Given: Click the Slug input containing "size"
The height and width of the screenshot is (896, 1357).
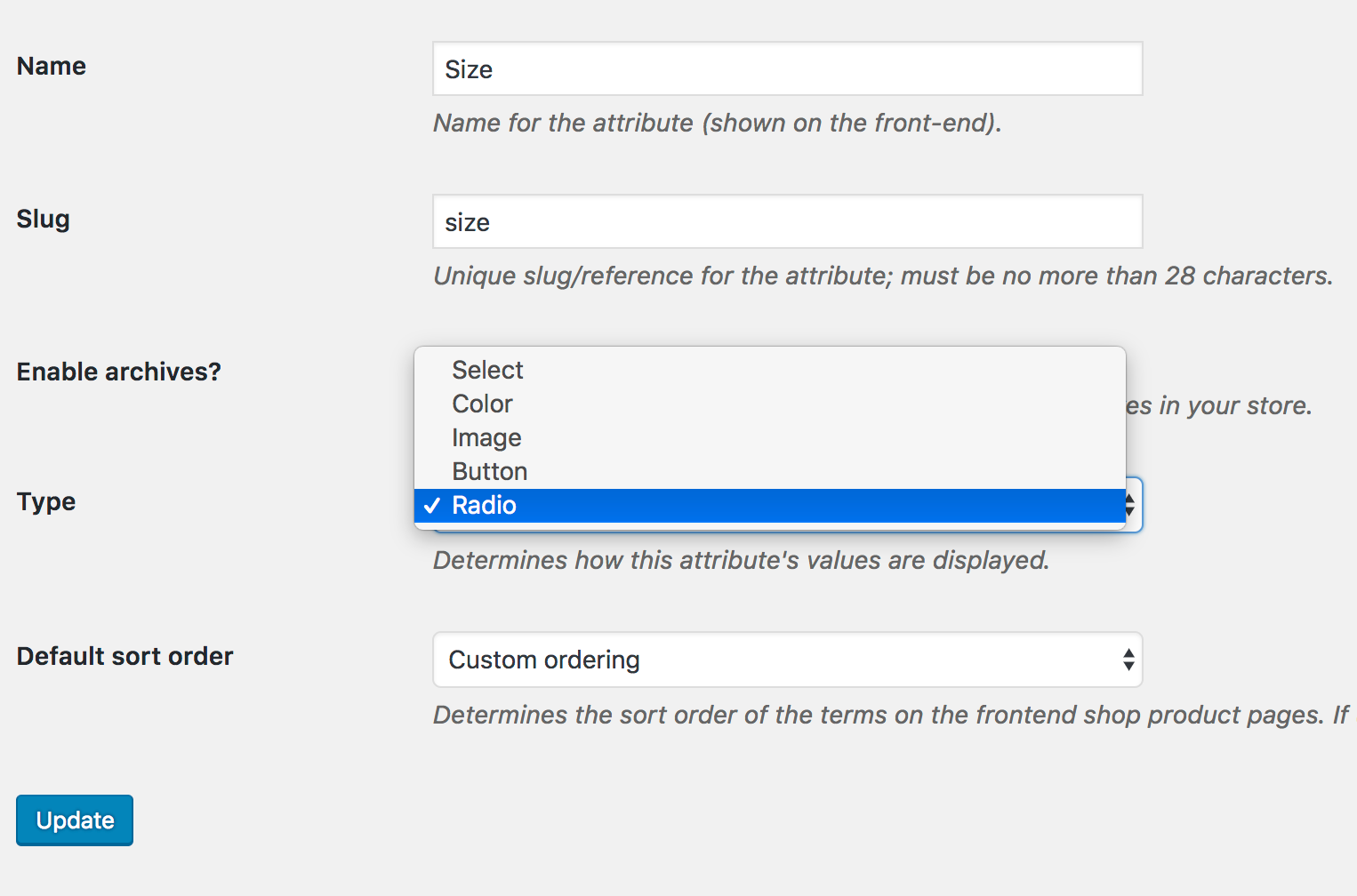Looking at the screenshot, I should click(786, 221).
